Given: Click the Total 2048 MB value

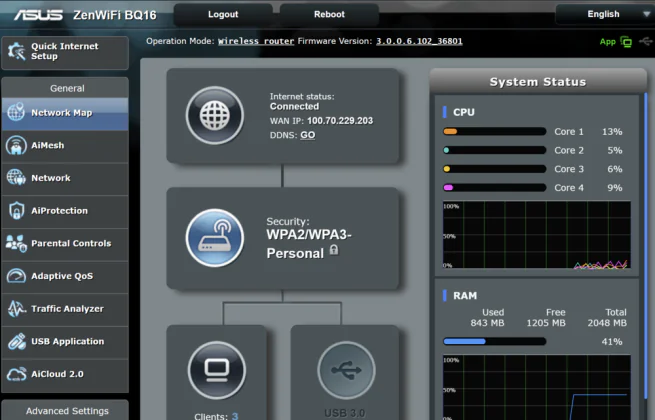Looking at the screenshot, I should 607,323.
